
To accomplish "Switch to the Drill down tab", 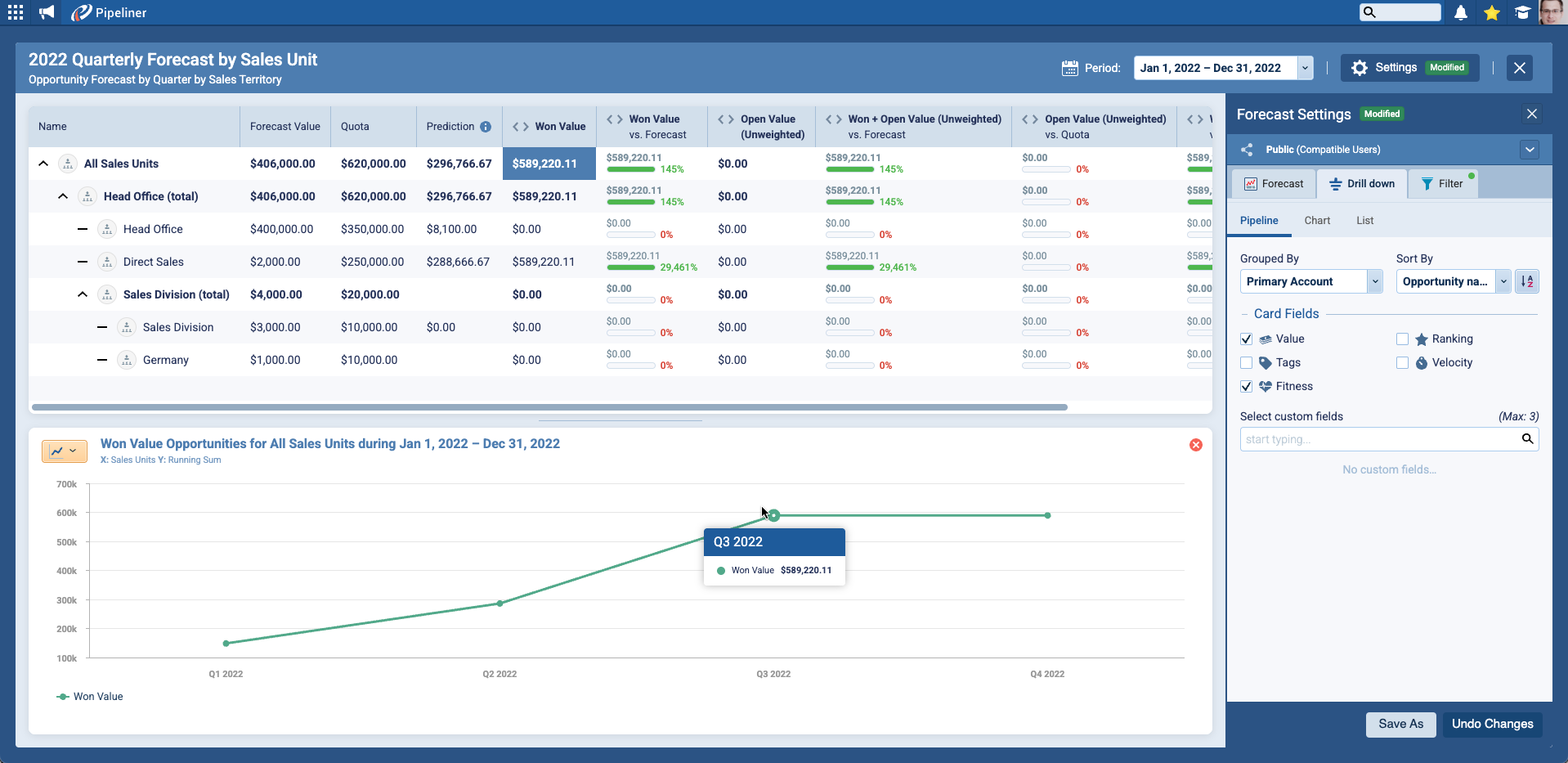I will 1362,184.
